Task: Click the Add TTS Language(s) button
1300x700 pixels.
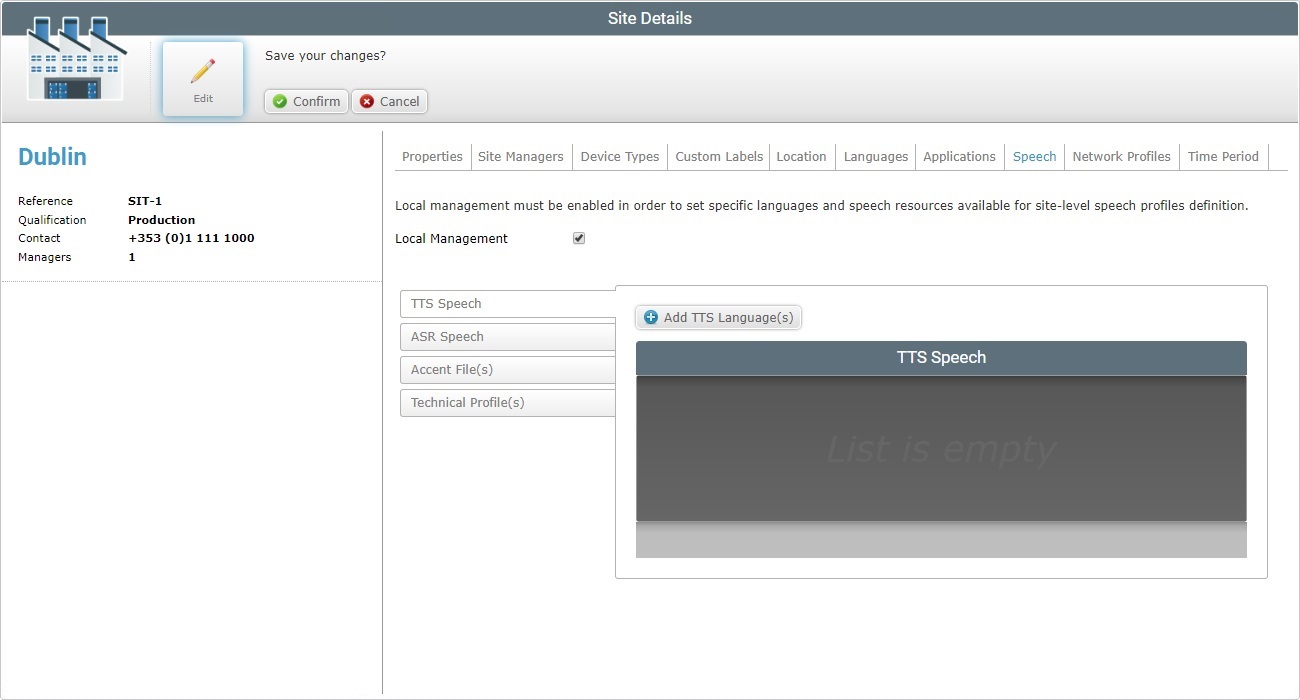Action: (718, 317)
